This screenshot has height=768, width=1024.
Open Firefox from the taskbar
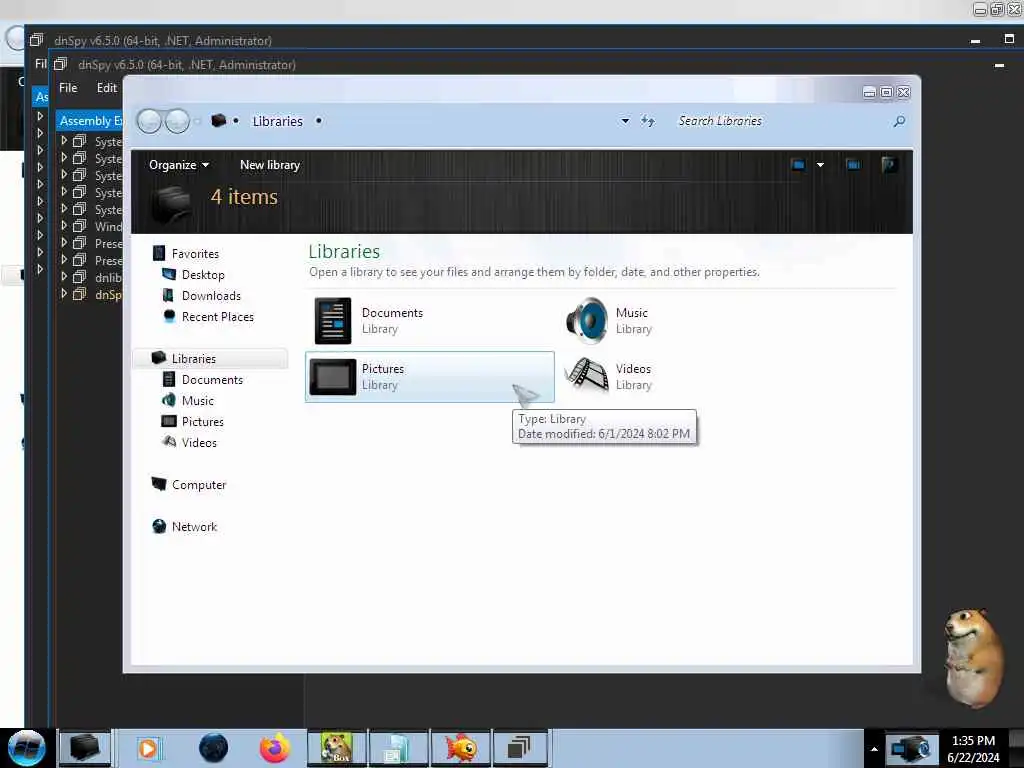(275, 748)
